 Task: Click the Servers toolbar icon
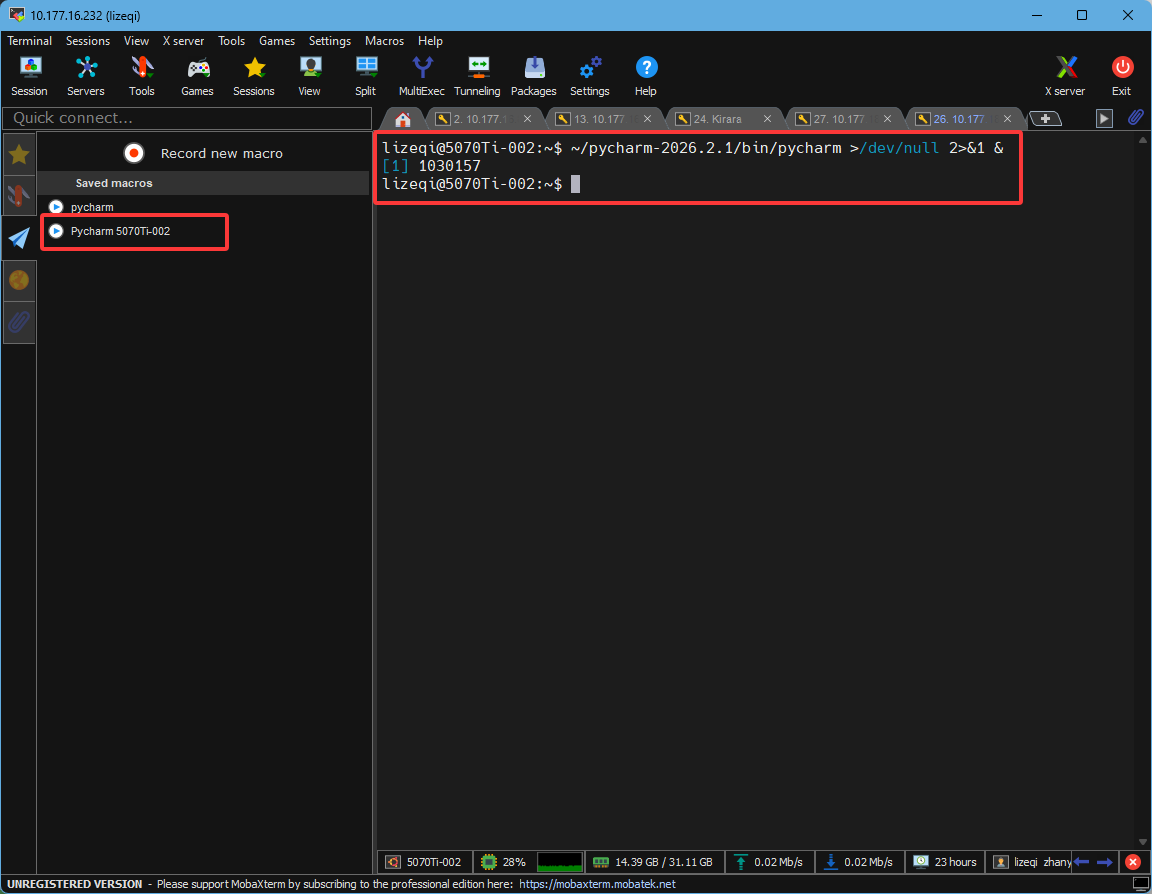(85, 76)
